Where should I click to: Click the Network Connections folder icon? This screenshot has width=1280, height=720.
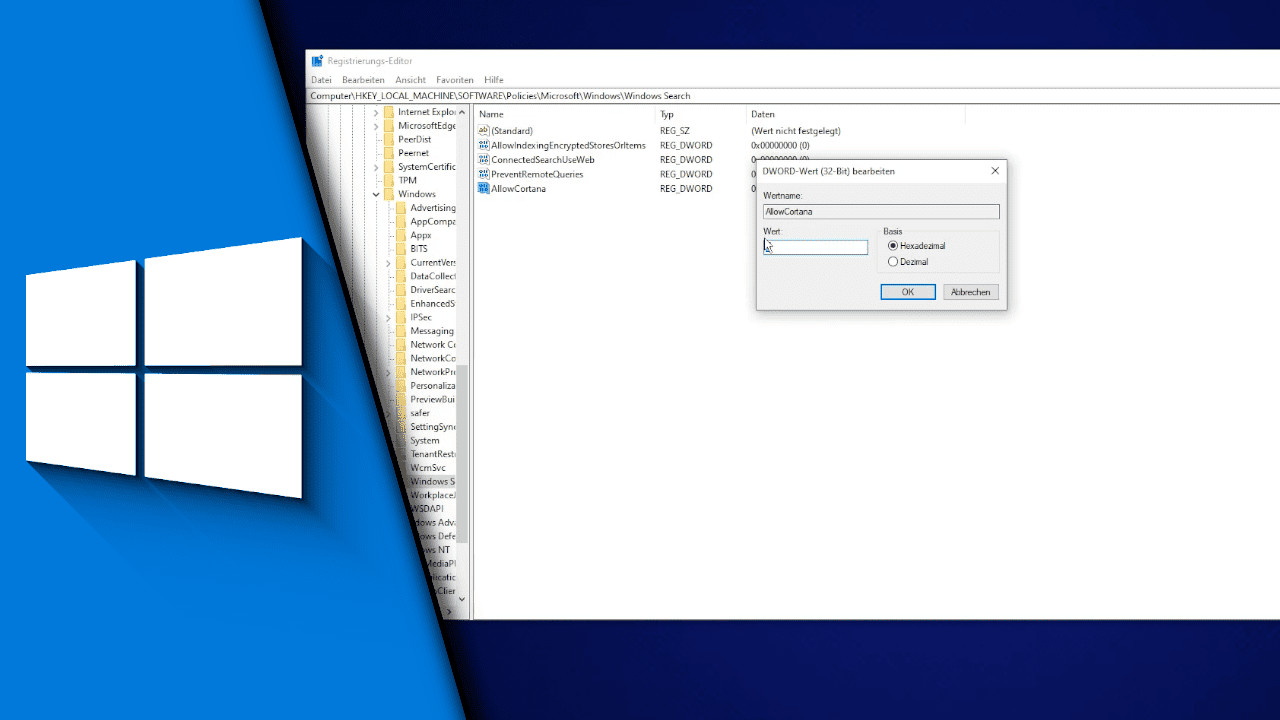click(x=401, y=345)
